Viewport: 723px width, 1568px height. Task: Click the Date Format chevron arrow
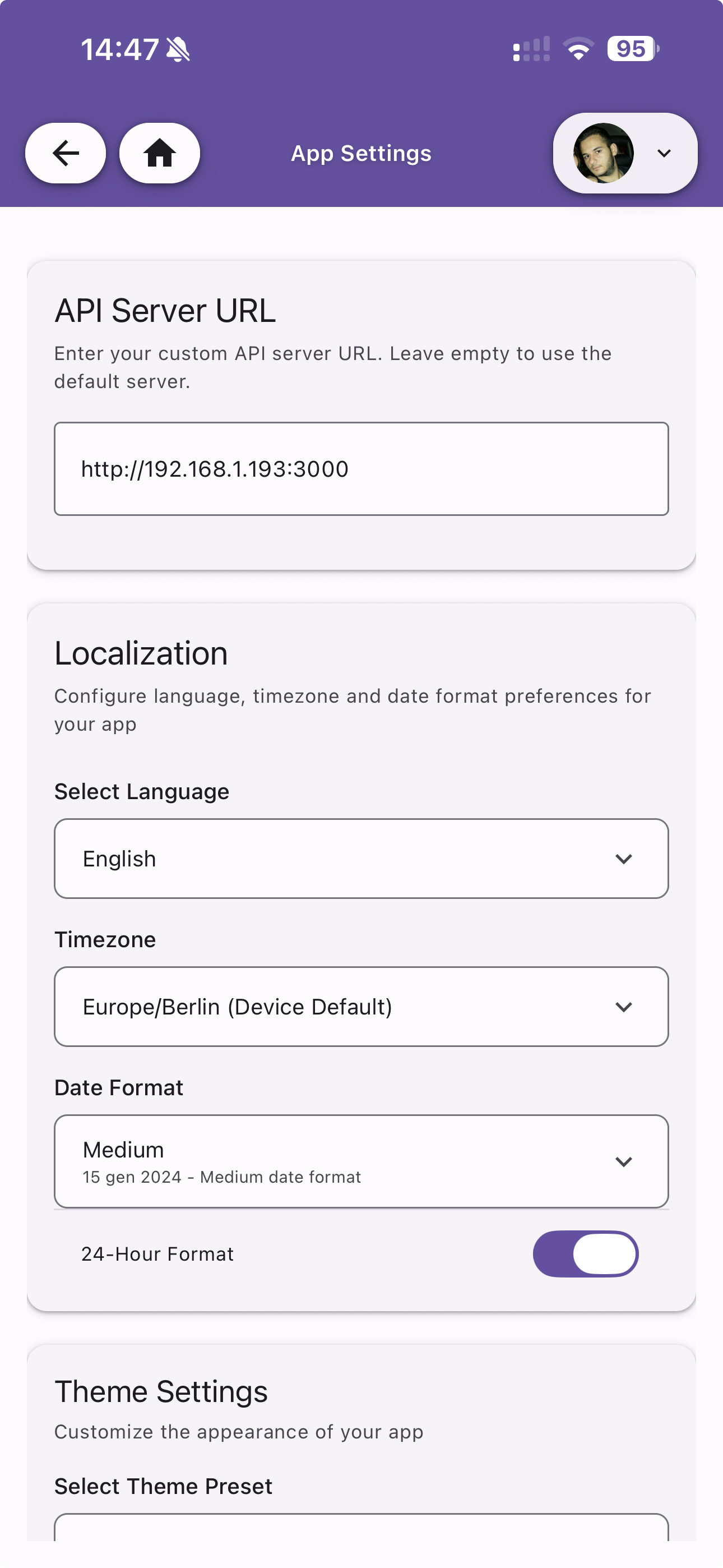(x=624, y=1161)
